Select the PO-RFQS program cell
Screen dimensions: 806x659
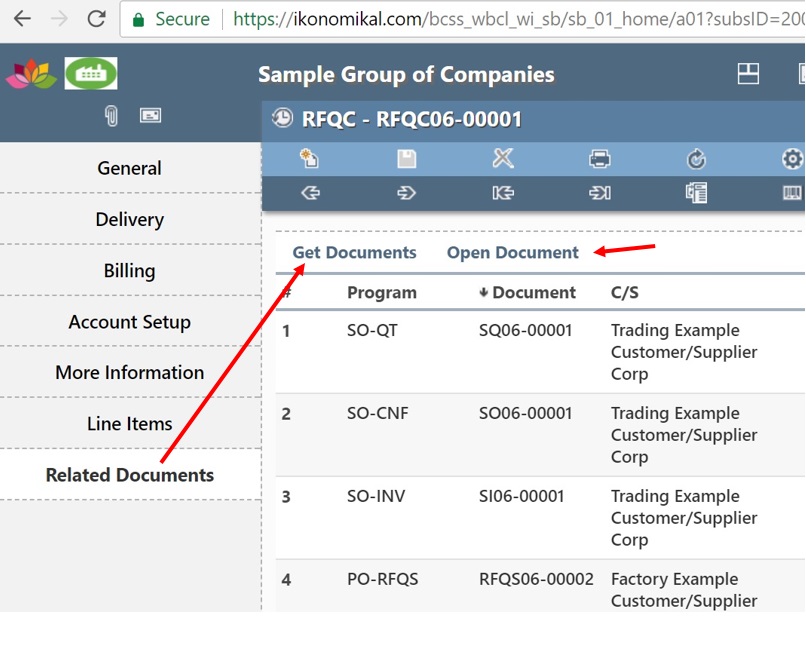[x=382, y=579]
